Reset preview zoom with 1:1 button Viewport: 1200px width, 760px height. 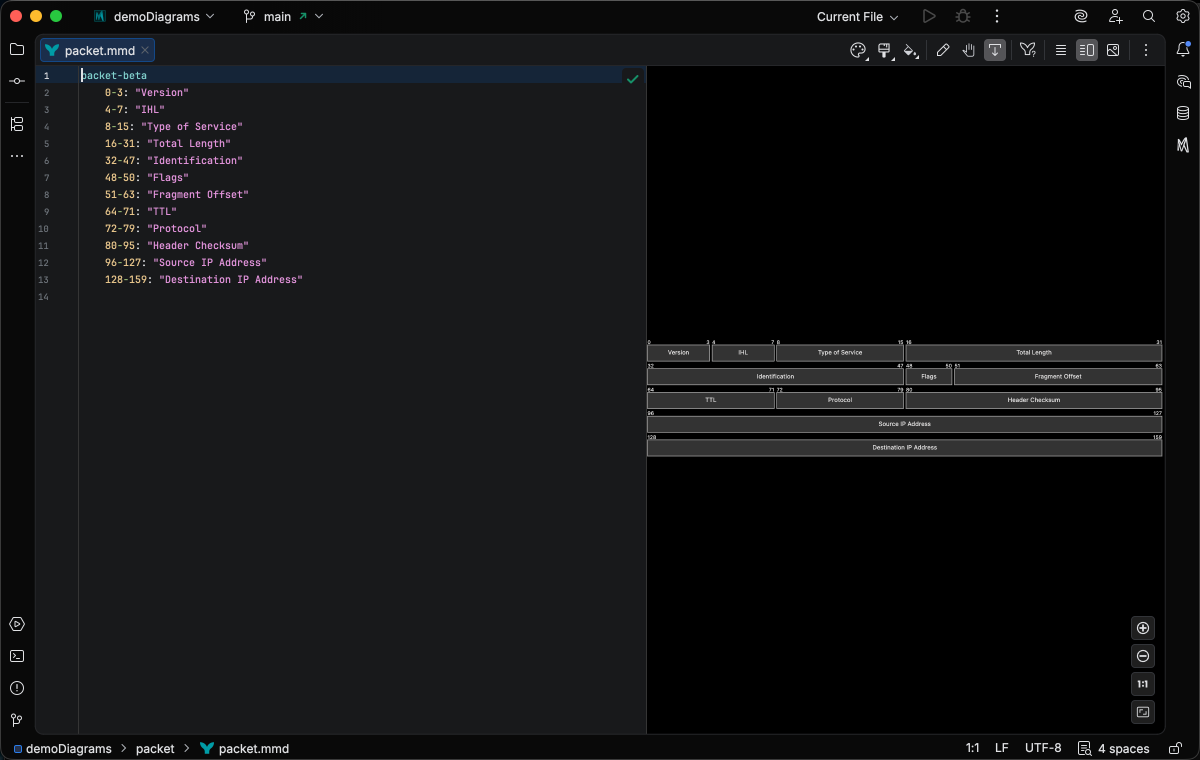tap(1143, 684)
